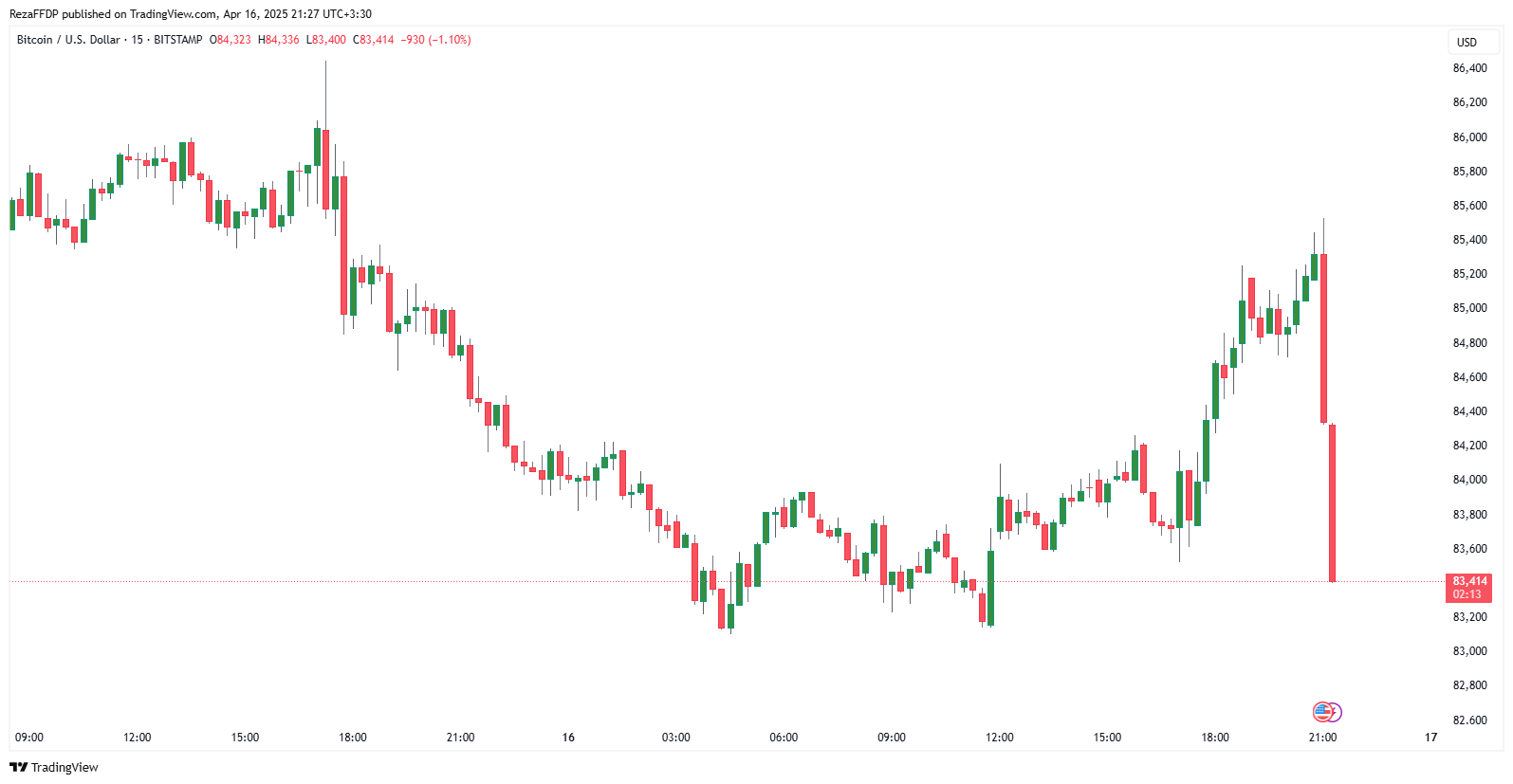Click the 82,600 level on price scale

1469,720
